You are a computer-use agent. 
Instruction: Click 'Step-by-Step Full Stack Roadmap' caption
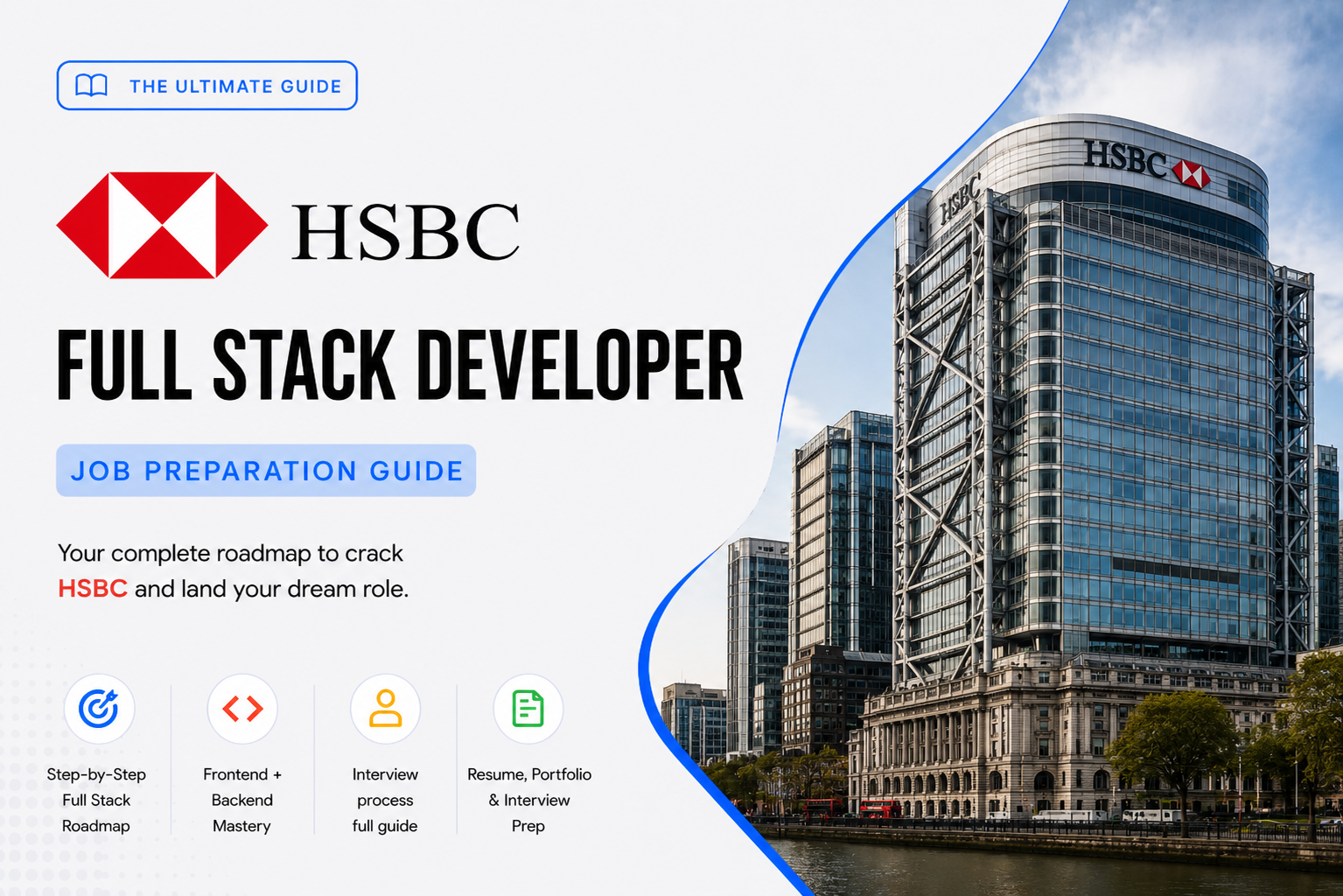[96, 800]
